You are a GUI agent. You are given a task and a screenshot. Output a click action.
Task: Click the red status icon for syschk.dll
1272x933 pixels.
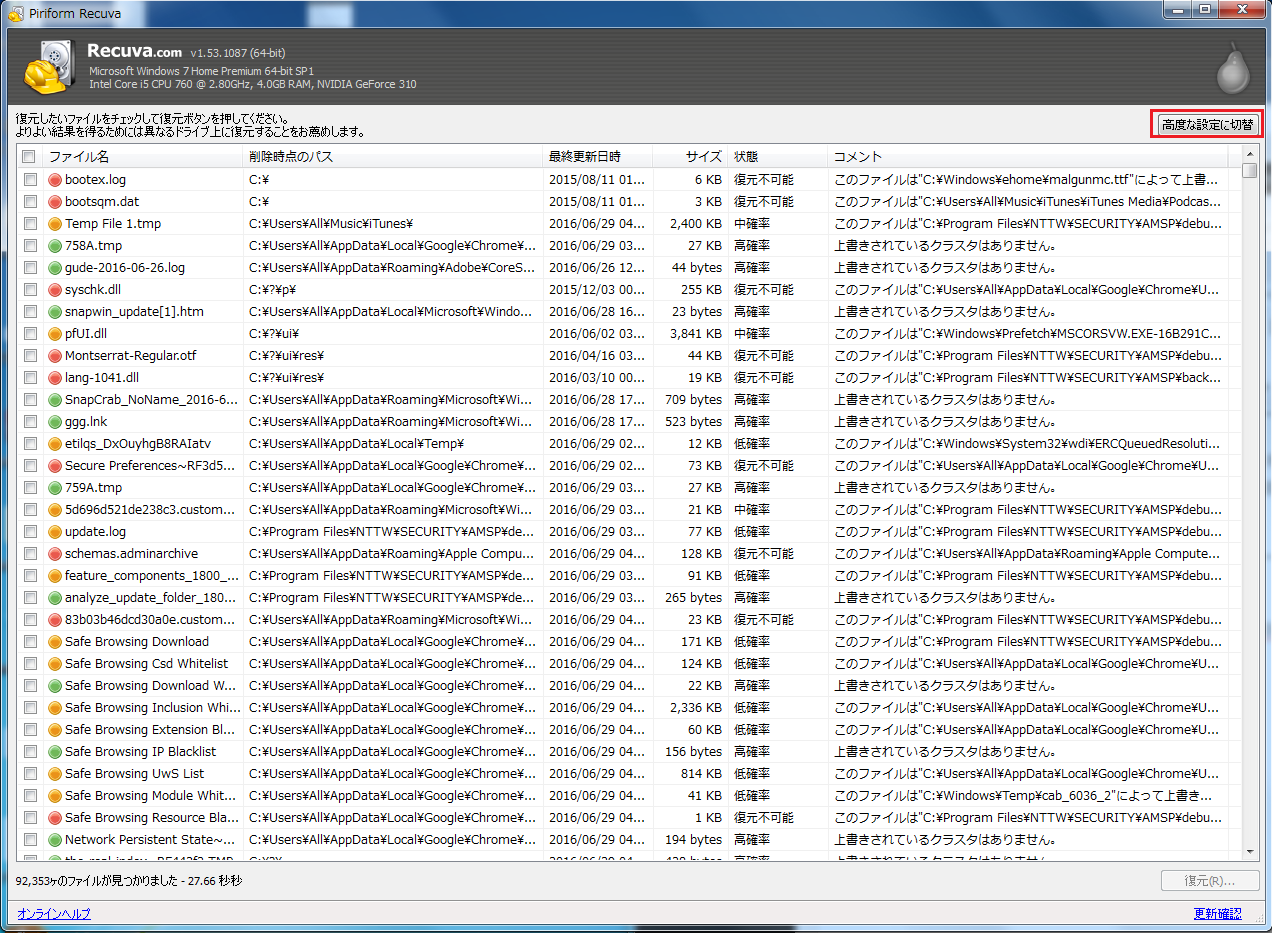click(55, 290)
